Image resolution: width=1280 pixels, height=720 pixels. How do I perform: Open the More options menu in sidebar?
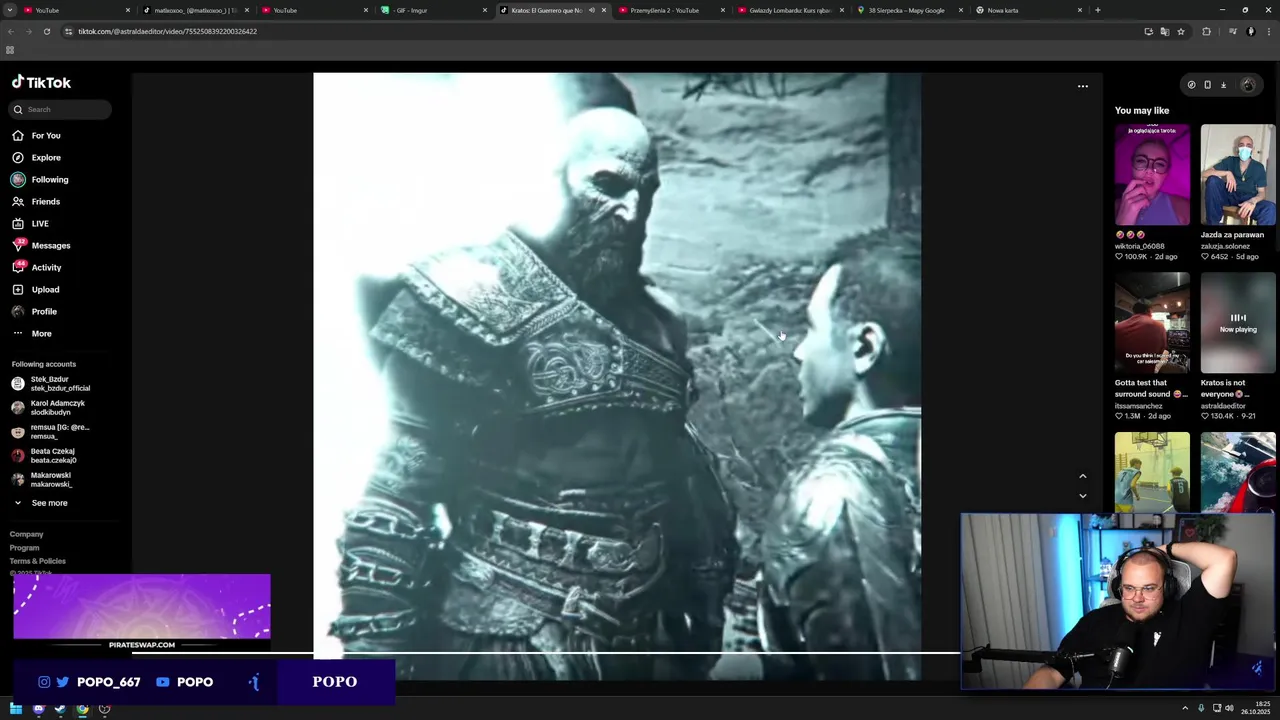pos(32,333)
